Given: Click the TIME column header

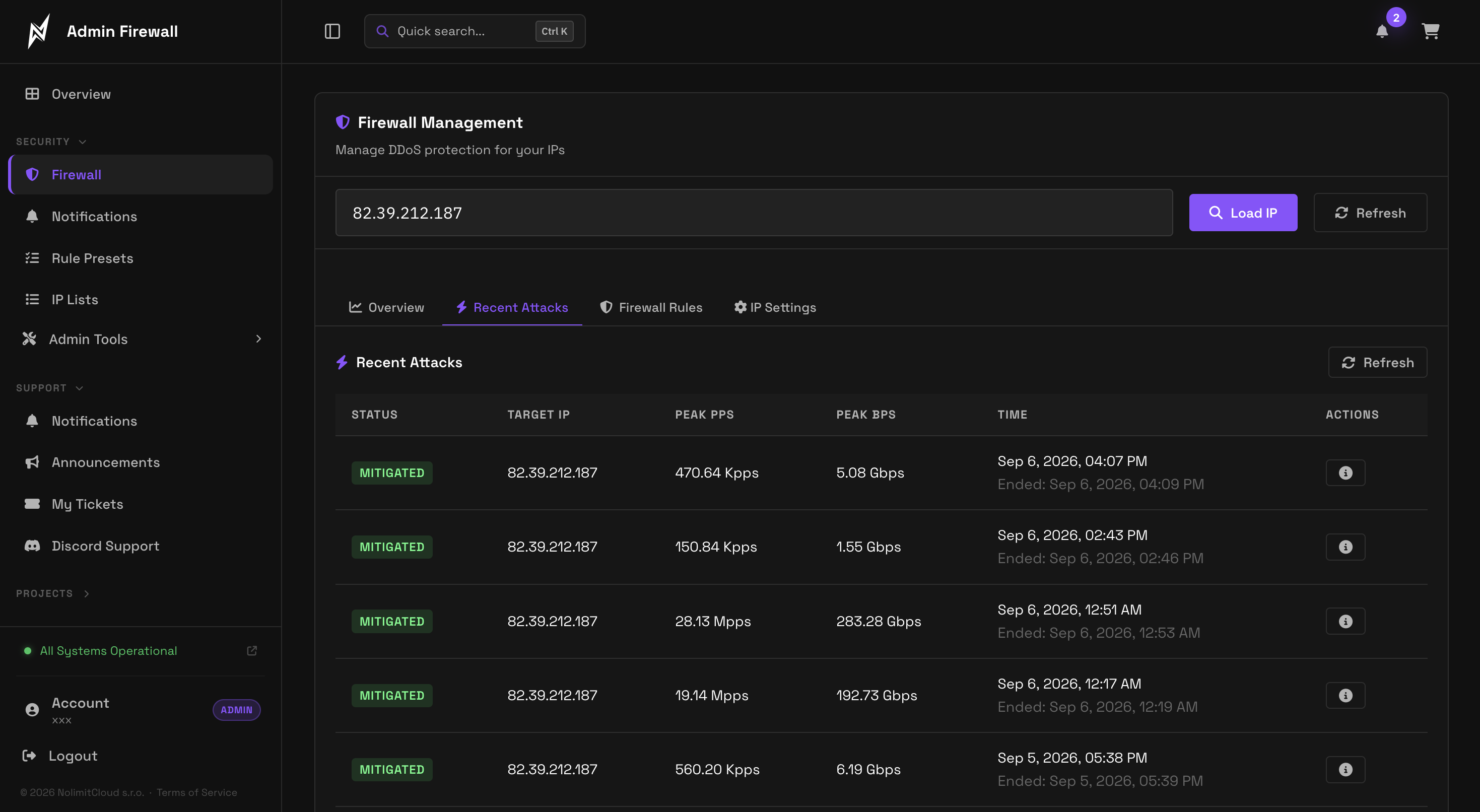Looking at the screenshot, I should pos(1013,415).
